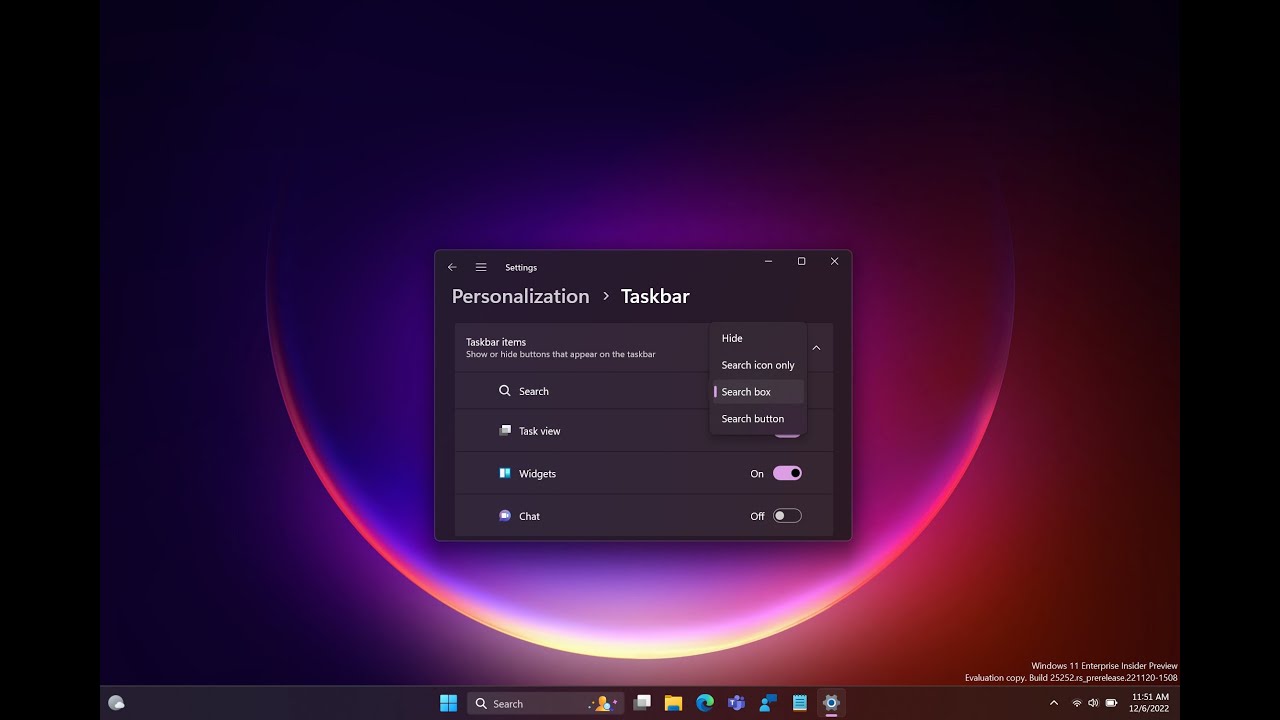
Task: Open the weather widget on taskbar left
Action: (116, 703)
